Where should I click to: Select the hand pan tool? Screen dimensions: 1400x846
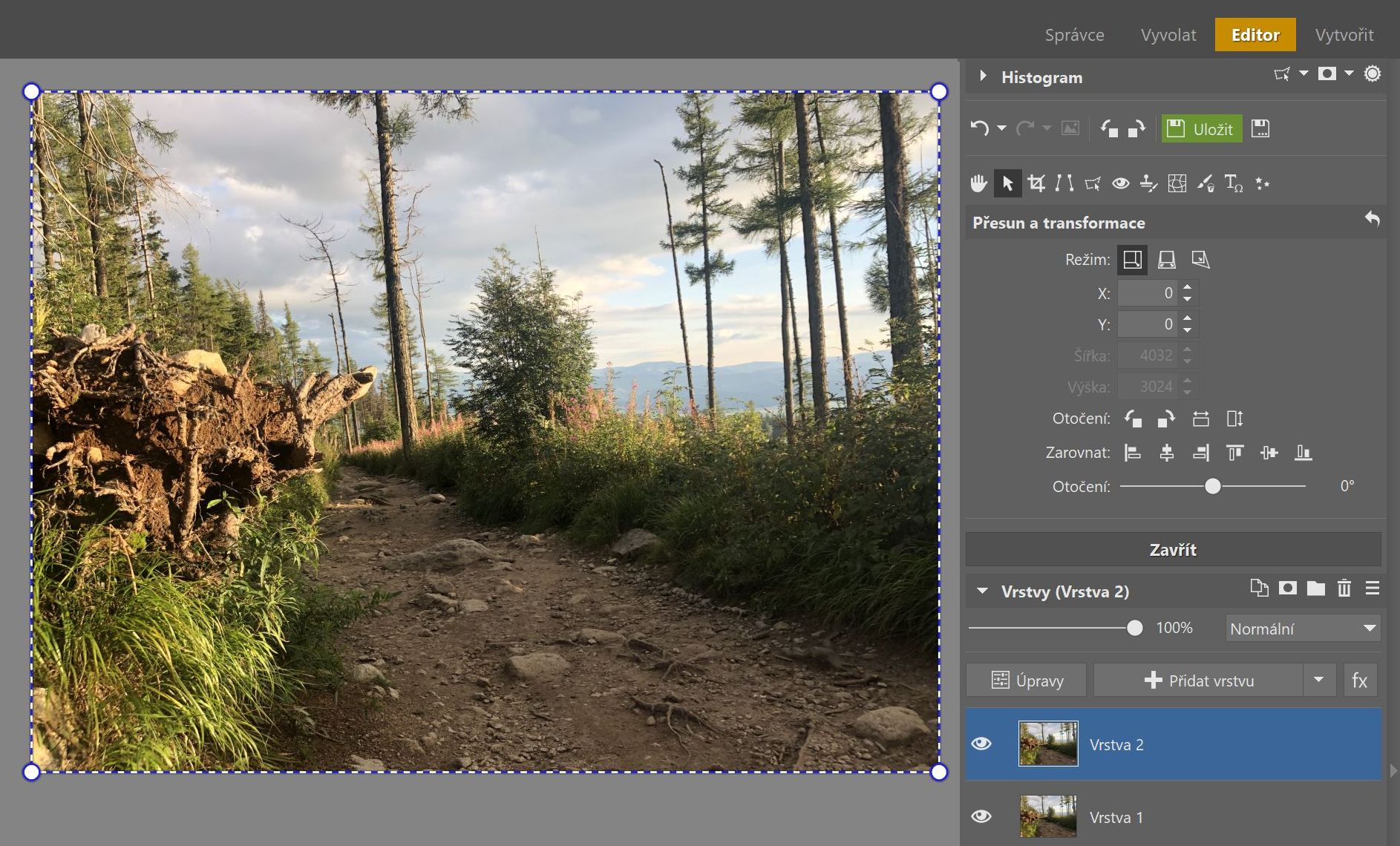pyautogui.click(x=979, y=183)
